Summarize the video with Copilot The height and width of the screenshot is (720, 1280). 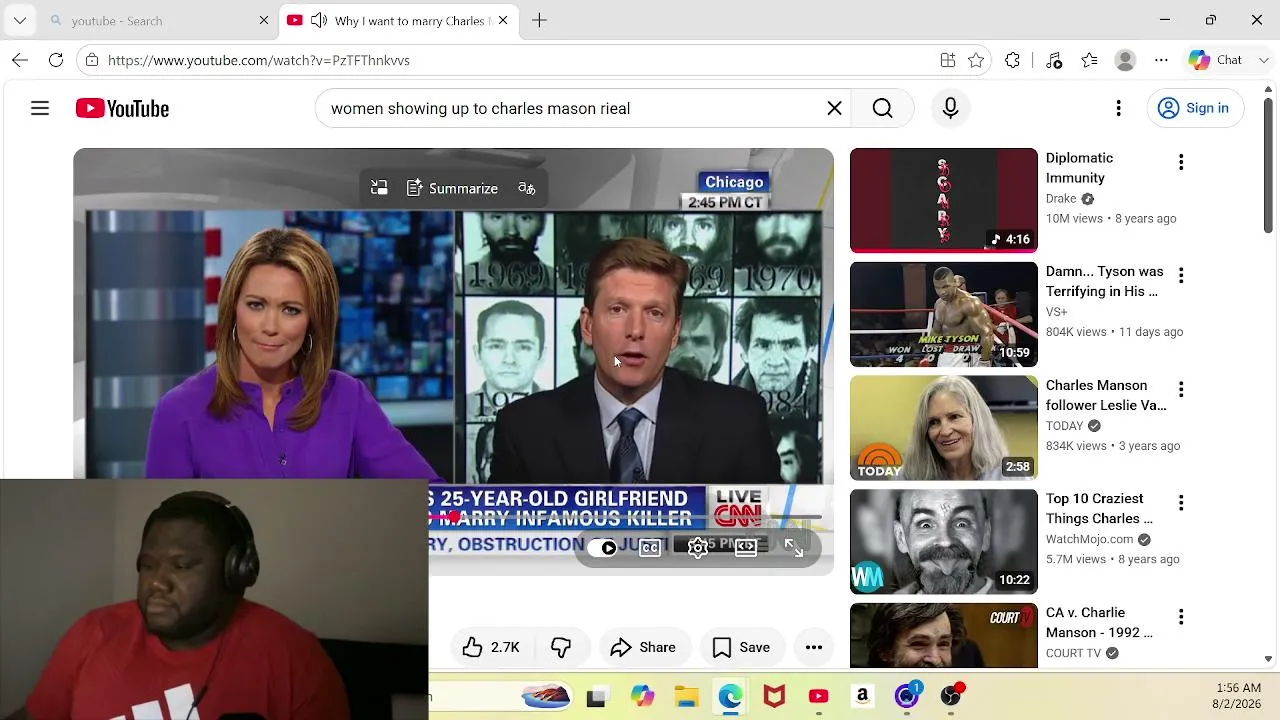tap(452, 188)
